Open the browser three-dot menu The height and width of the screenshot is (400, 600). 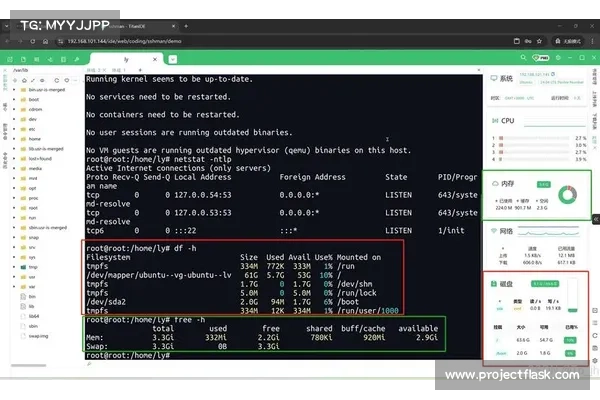pos(592,41)
